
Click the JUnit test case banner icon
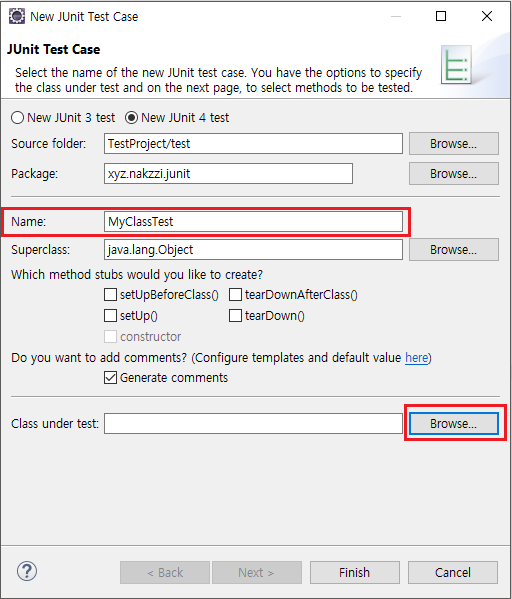coord(456,65)
